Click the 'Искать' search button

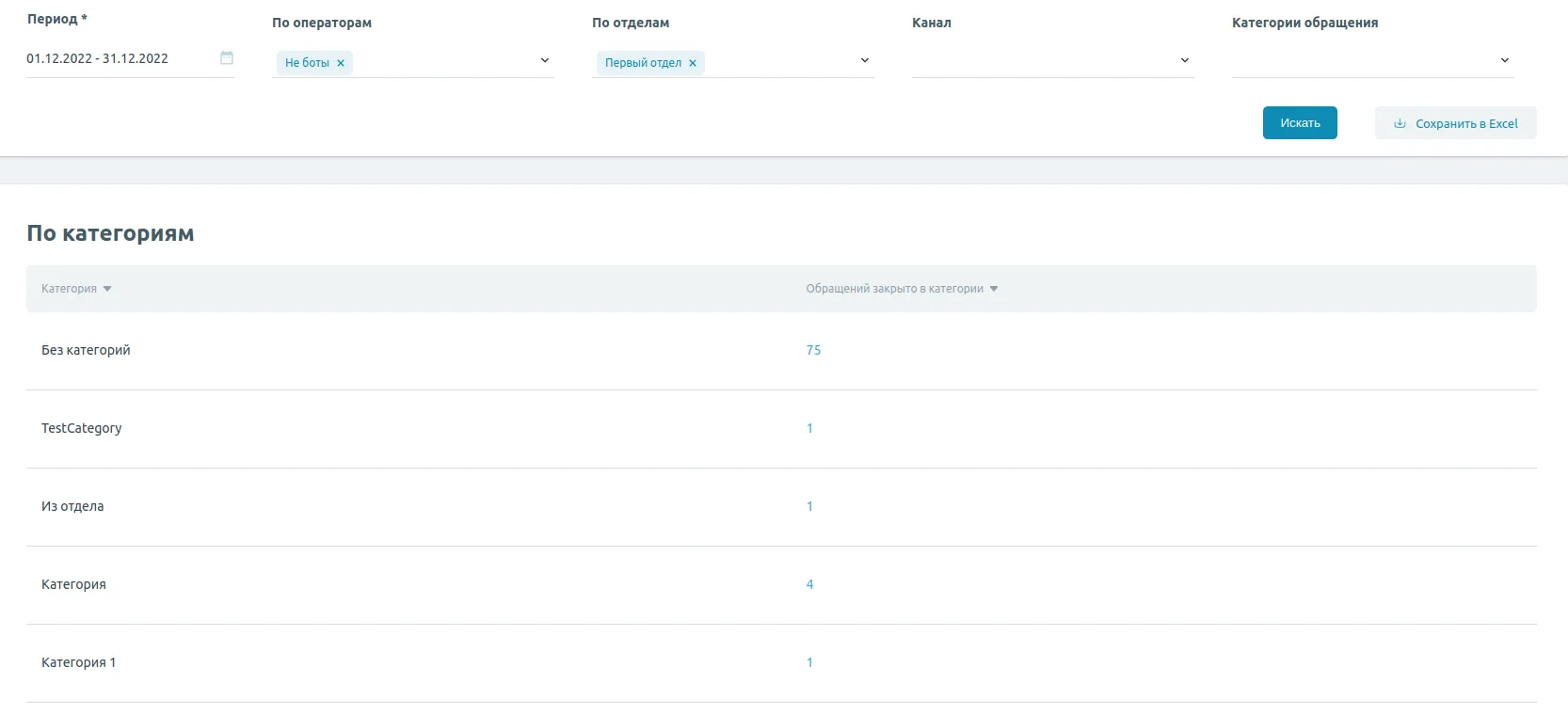(x=1299, y=123)
